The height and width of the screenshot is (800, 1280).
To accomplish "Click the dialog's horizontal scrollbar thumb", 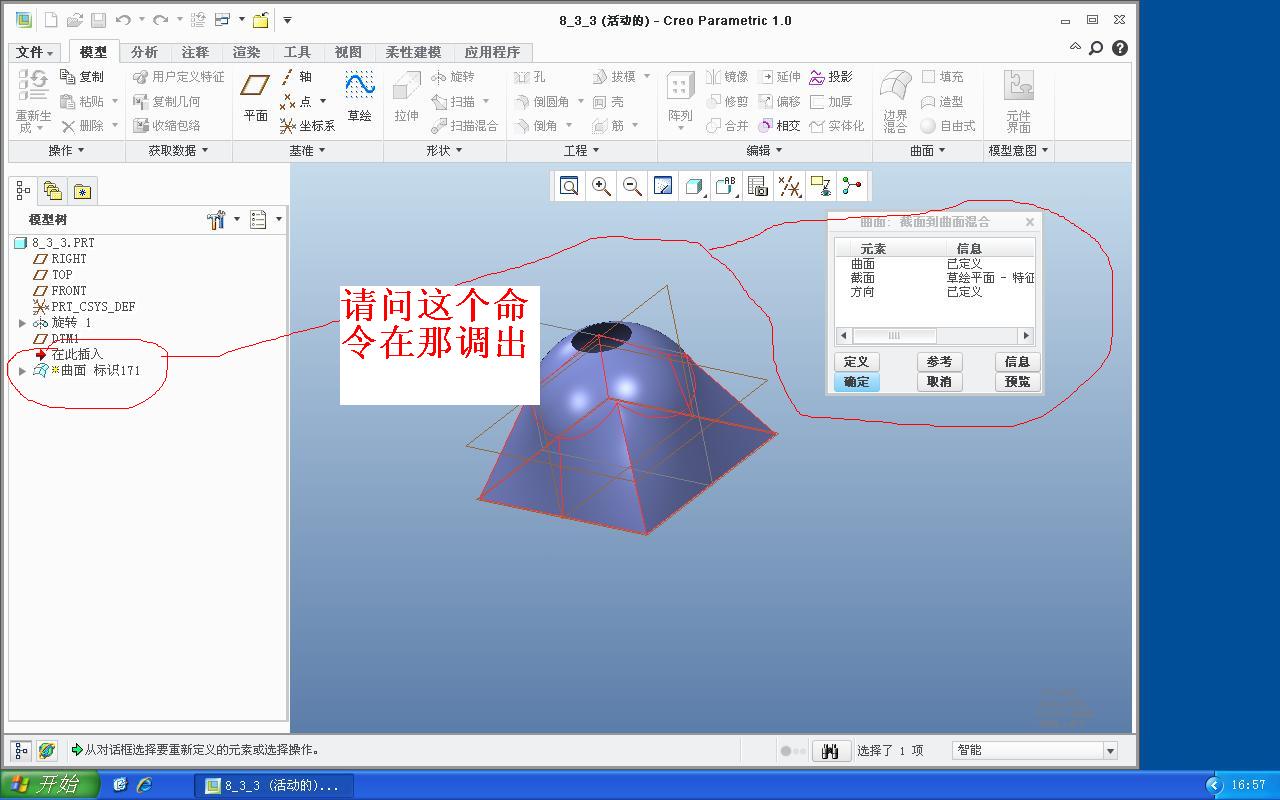I will 894,336.
